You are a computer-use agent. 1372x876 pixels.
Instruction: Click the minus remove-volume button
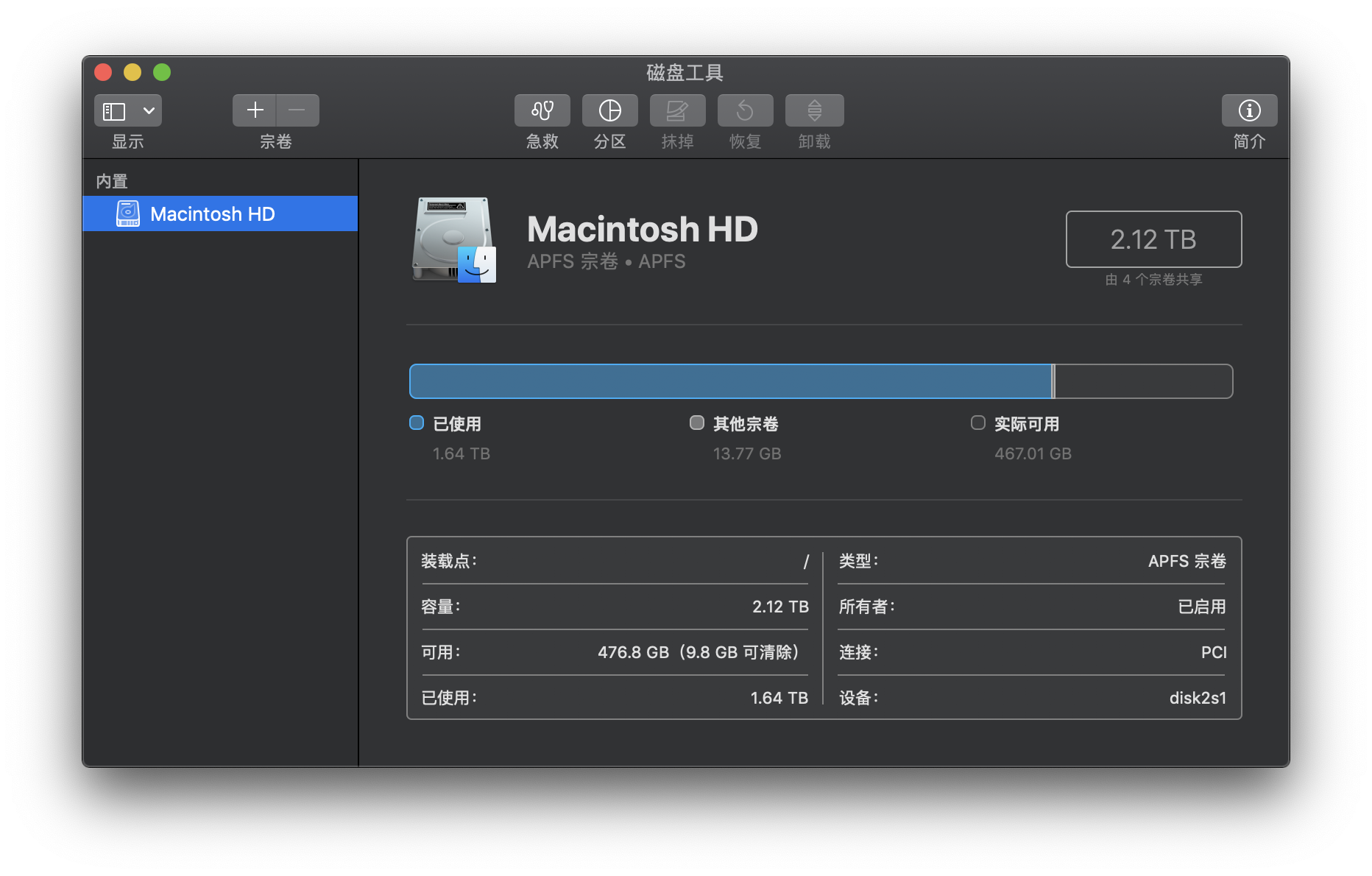pos(297,110)
